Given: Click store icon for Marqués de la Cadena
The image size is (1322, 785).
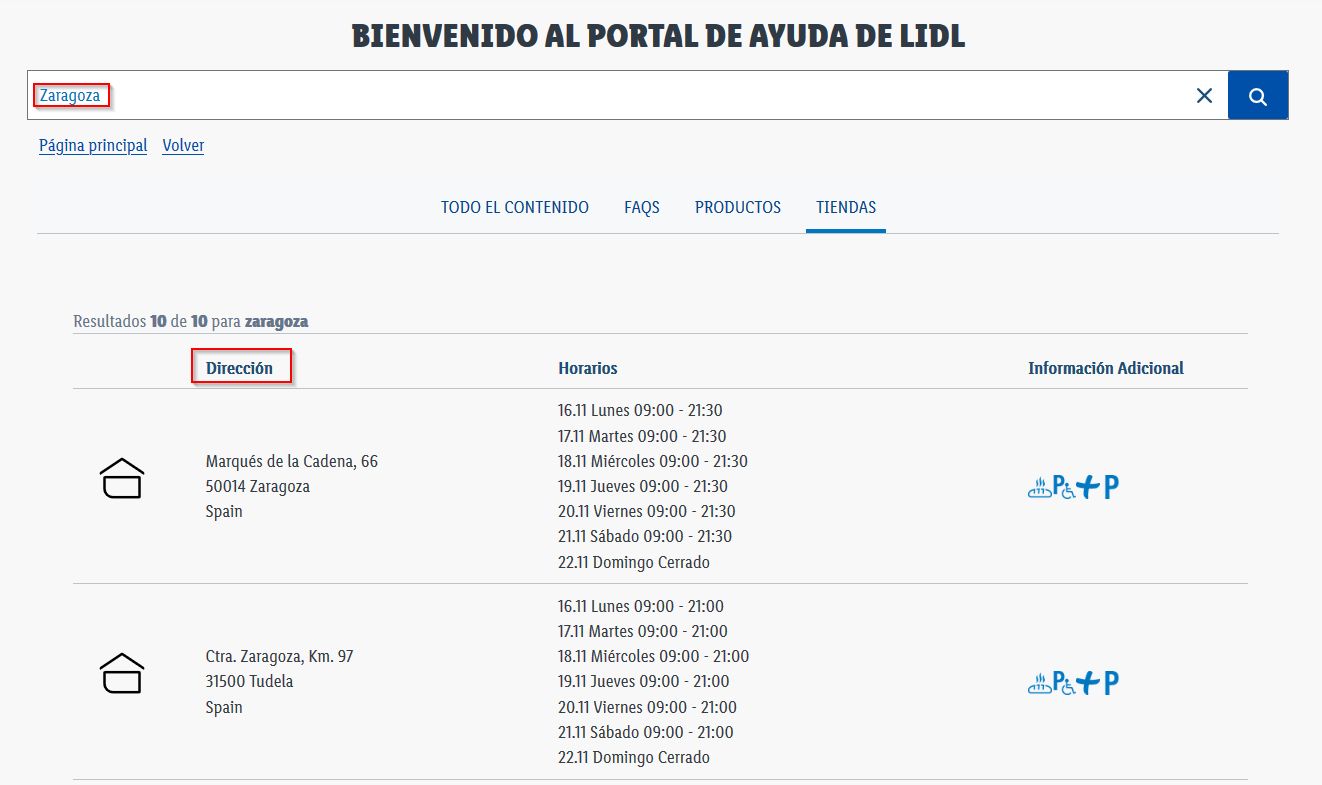Looking at the screenshot, I should [122, 478].
